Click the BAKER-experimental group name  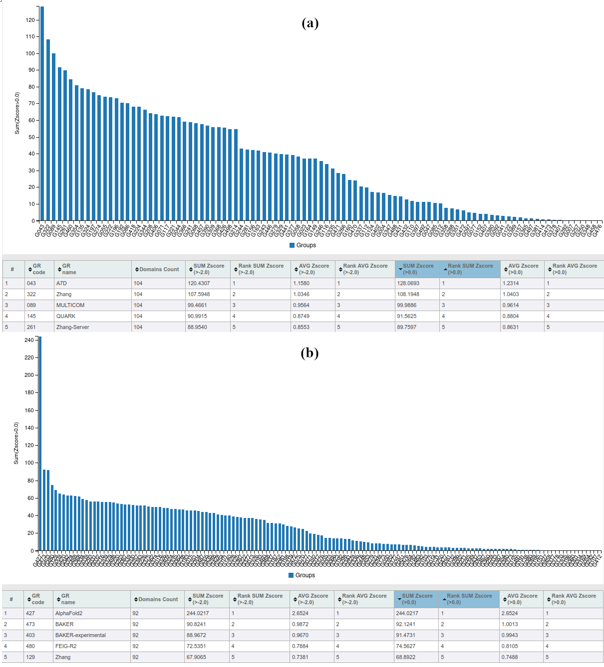(80, 635)
